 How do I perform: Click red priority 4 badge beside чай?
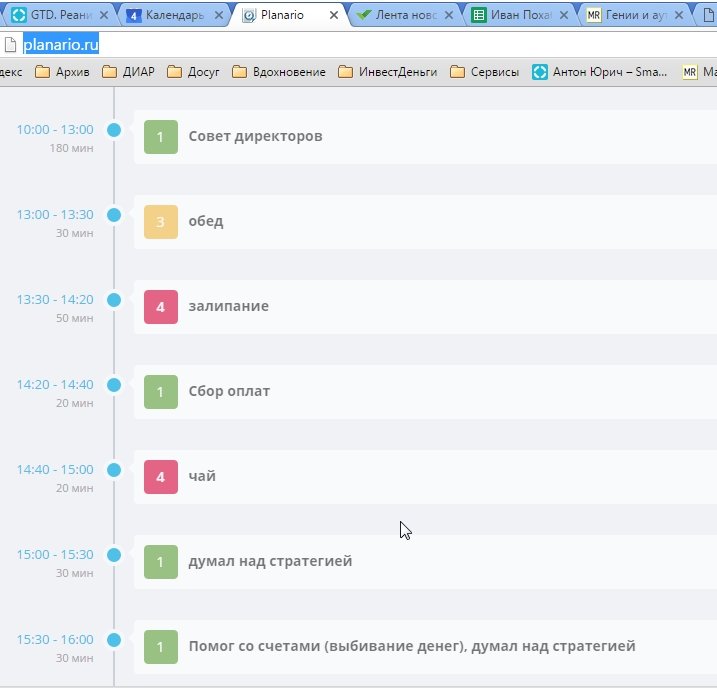(161, 477)
